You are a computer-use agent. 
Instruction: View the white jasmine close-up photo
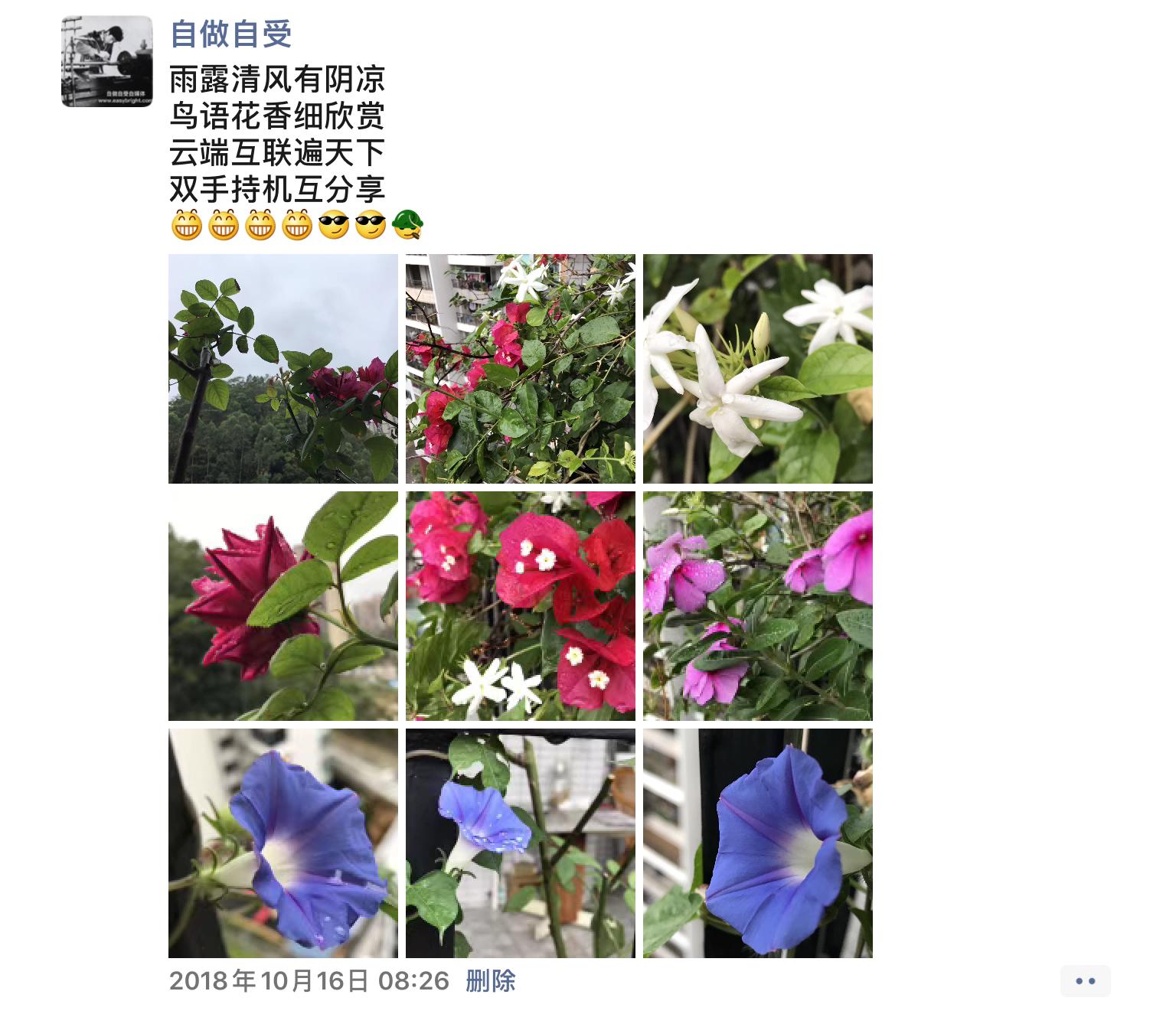758,369
